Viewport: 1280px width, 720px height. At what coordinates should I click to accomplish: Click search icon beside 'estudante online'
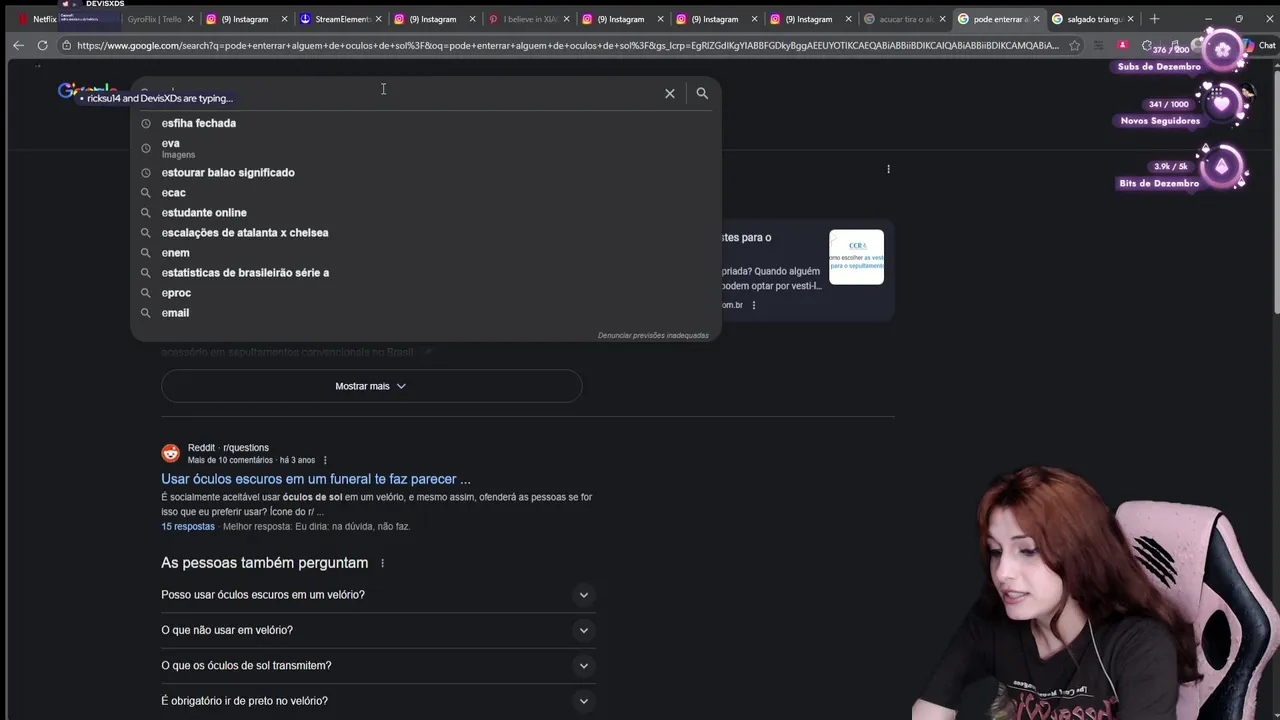[x=146, y=213]
